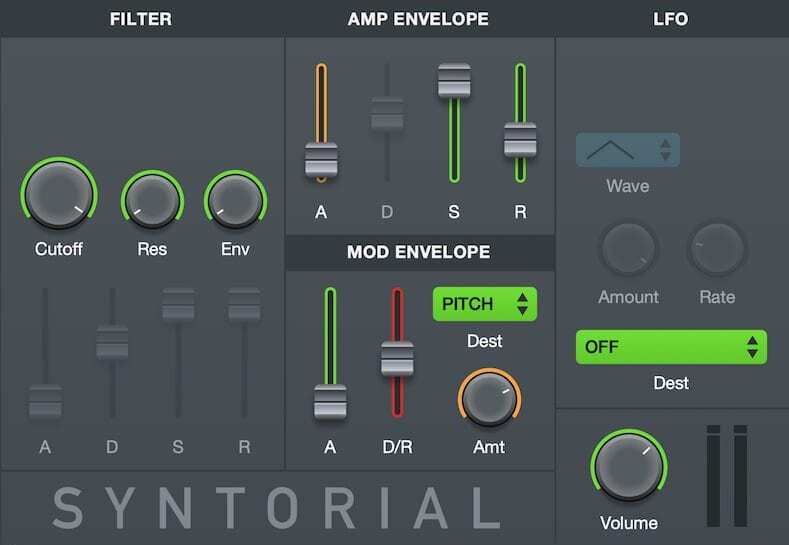Click the filter Res knob
Image resolution: width=789 pixels, height=545 pixels.
(x=152, y=199)
